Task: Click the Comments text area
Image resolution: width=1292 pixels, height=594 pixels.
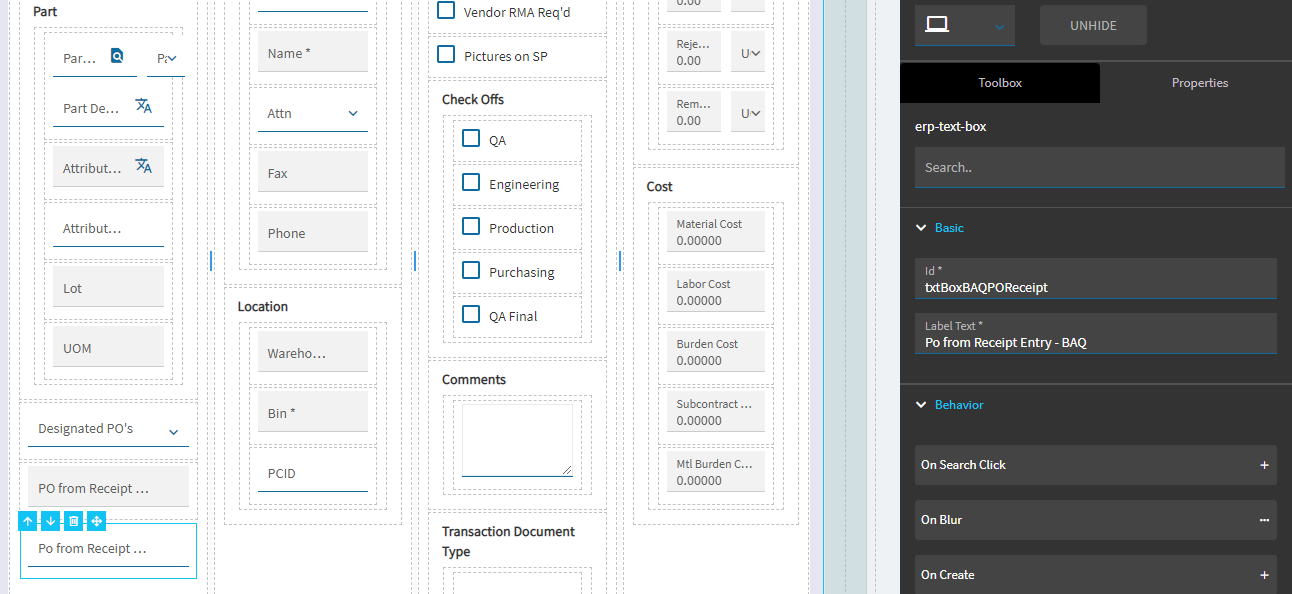Action: coord(517,439)
